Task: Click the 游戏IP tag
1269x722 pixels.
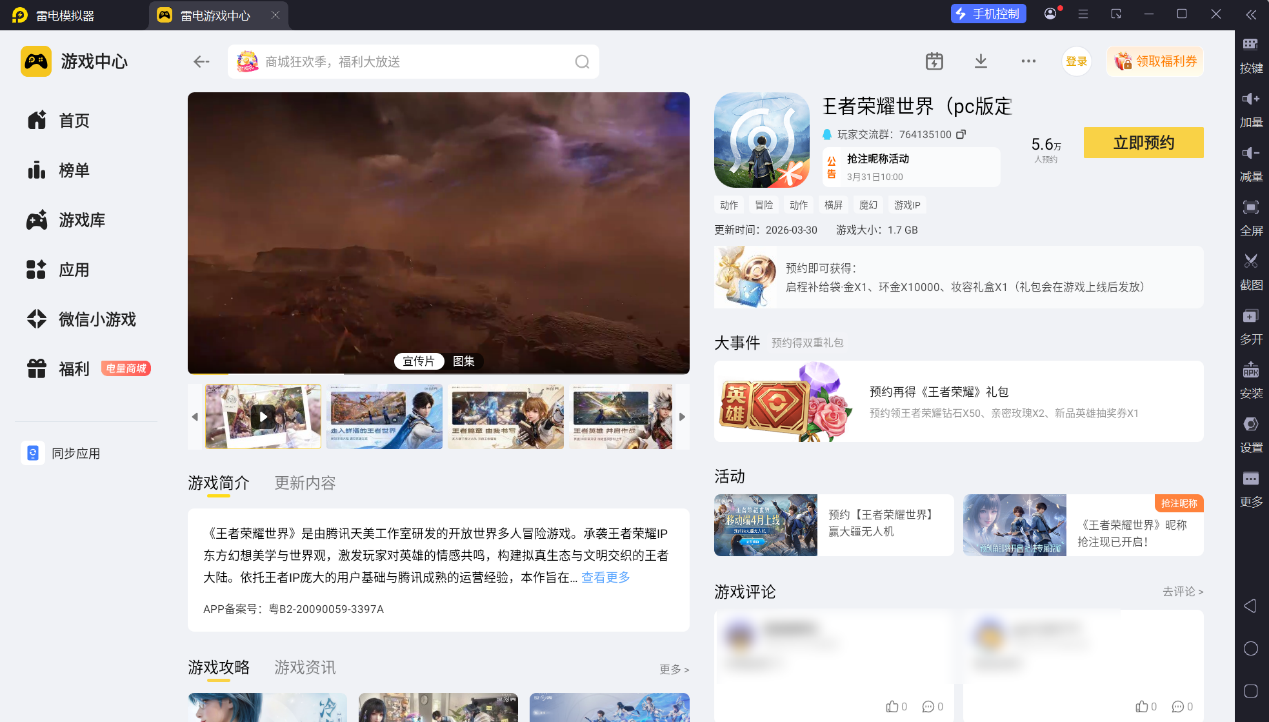Action: [x=907, y=205]
